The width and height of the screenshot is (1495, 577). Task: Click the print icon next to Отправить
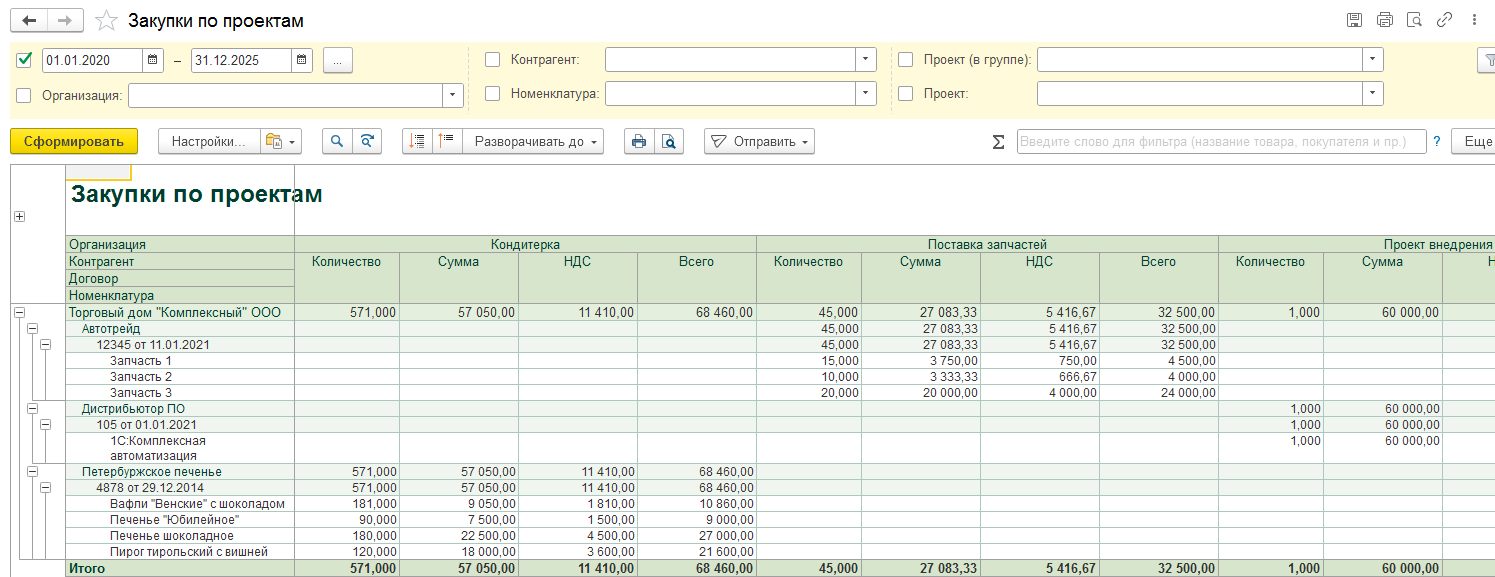(638, 142)
